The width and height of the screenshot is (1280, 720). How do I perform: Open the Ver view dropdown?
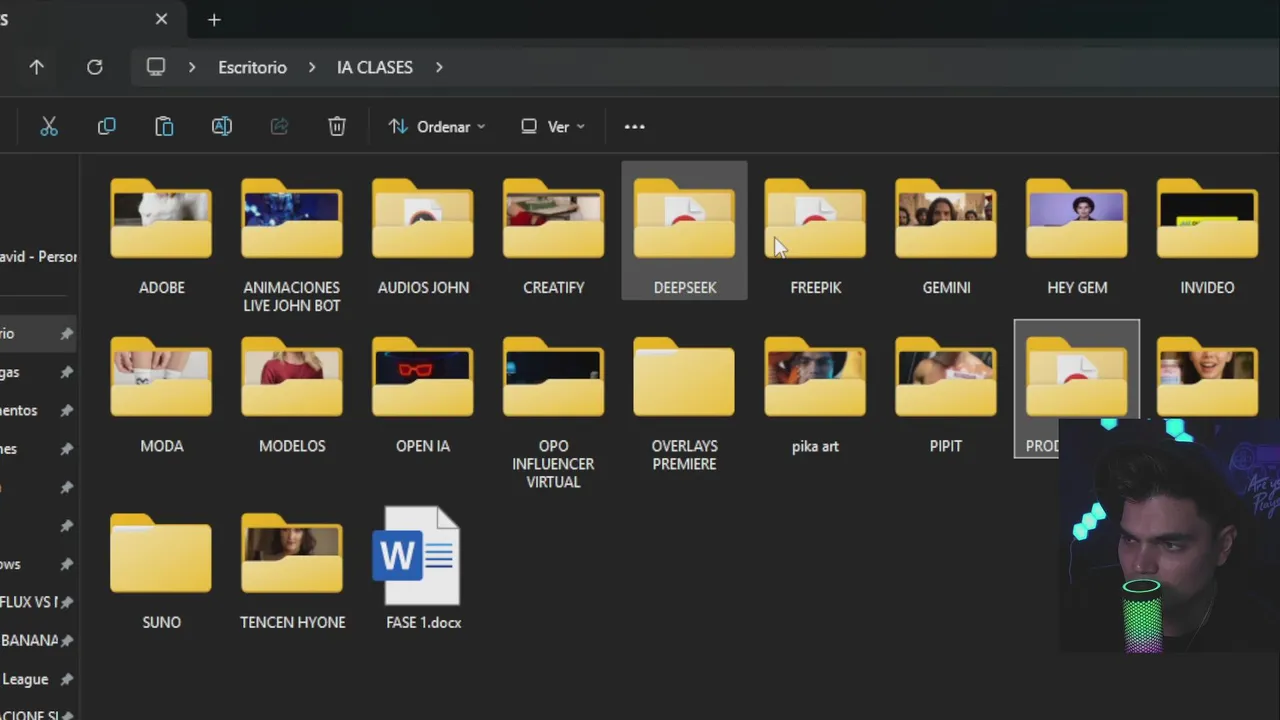point(553,127)
